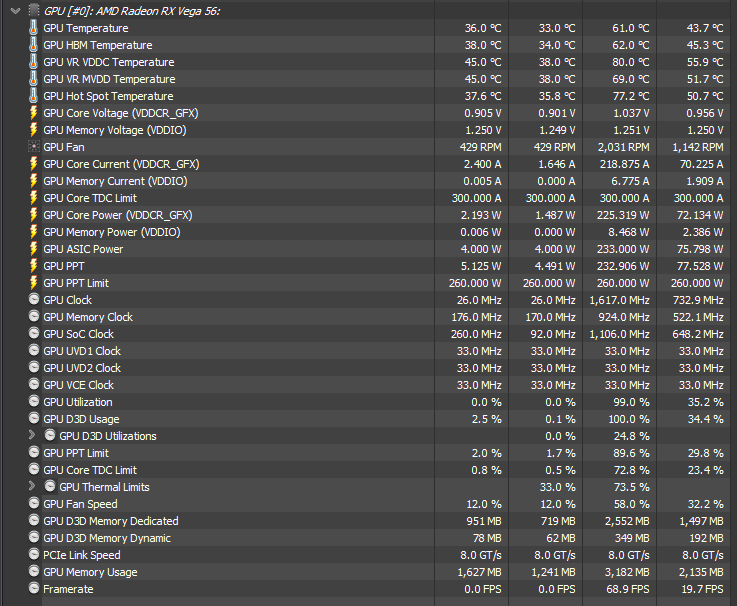Click the lightning icon for GPU Memory Voltage
Viewport: 737px width, 606px height.
tap(33, 130)
